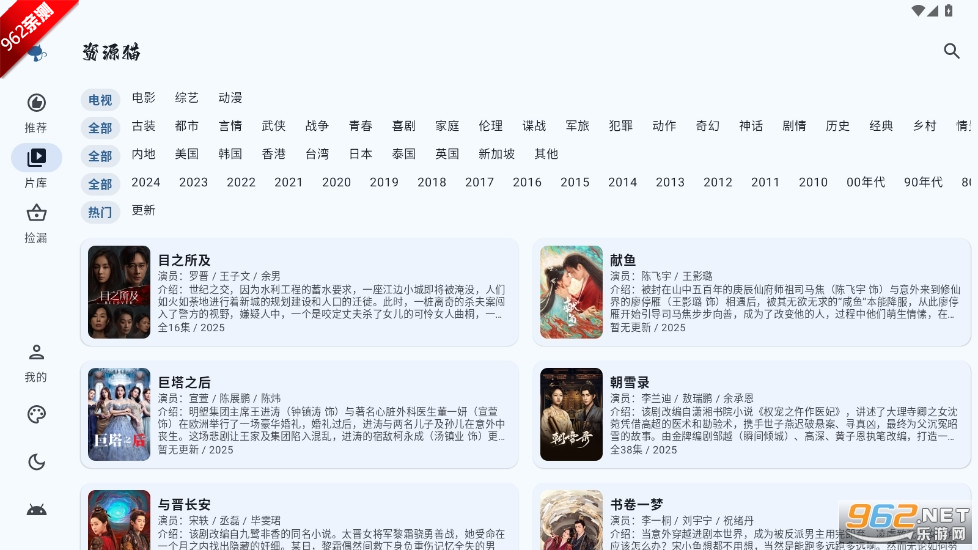
Task: Filter by 喜剧 genre
Action: (404, 126)
